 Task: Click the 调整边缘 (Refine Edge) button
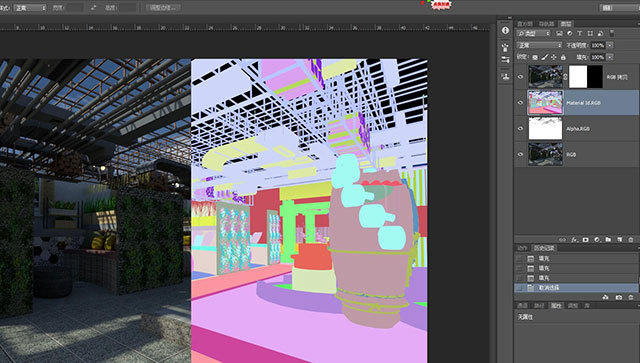(163, 8)
